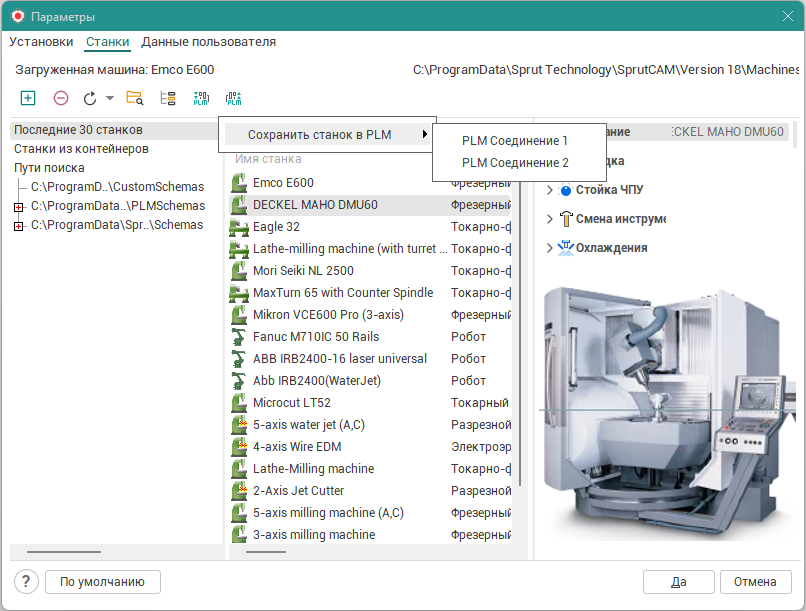Viewport: 806px width, 611px height.
Task: Expand the C:\ProgramData..\PLMSchemas tree node
Action: 18,207
